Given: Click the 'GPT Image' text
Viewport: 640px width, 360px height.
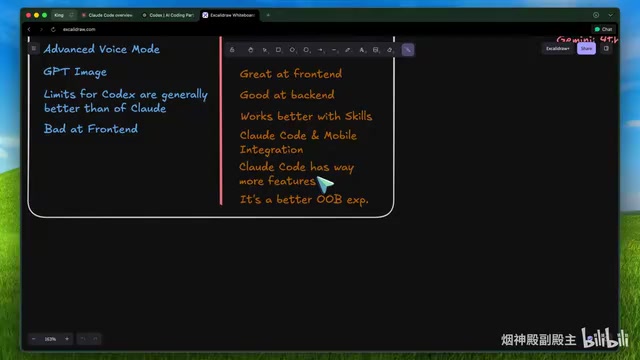Looking at the screenshot, I should point(75,72).
